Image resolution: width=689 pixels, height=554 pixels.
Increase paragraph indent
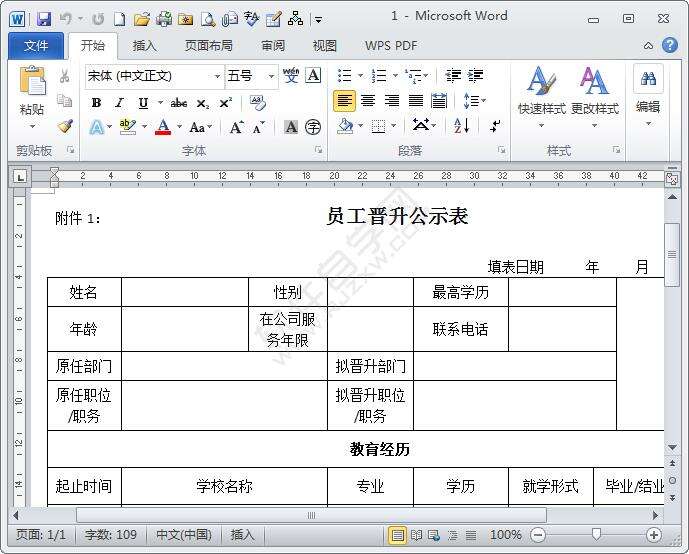click(x=475, y=76)
